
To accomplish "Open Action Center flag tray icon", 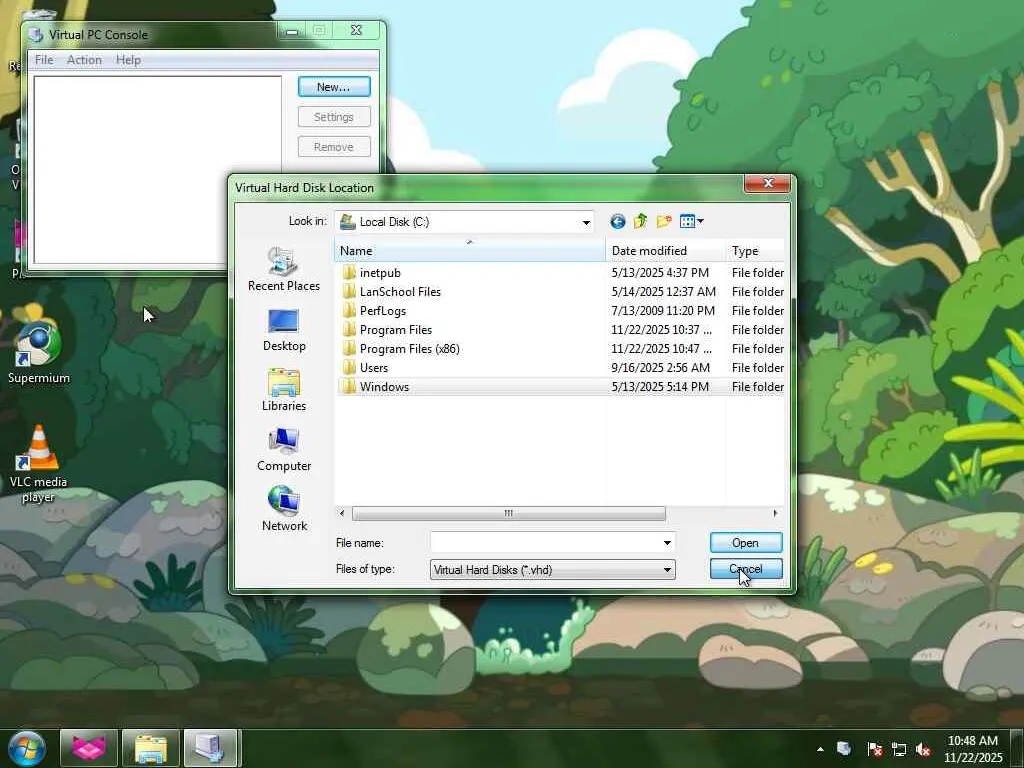I will click(874, 749).
